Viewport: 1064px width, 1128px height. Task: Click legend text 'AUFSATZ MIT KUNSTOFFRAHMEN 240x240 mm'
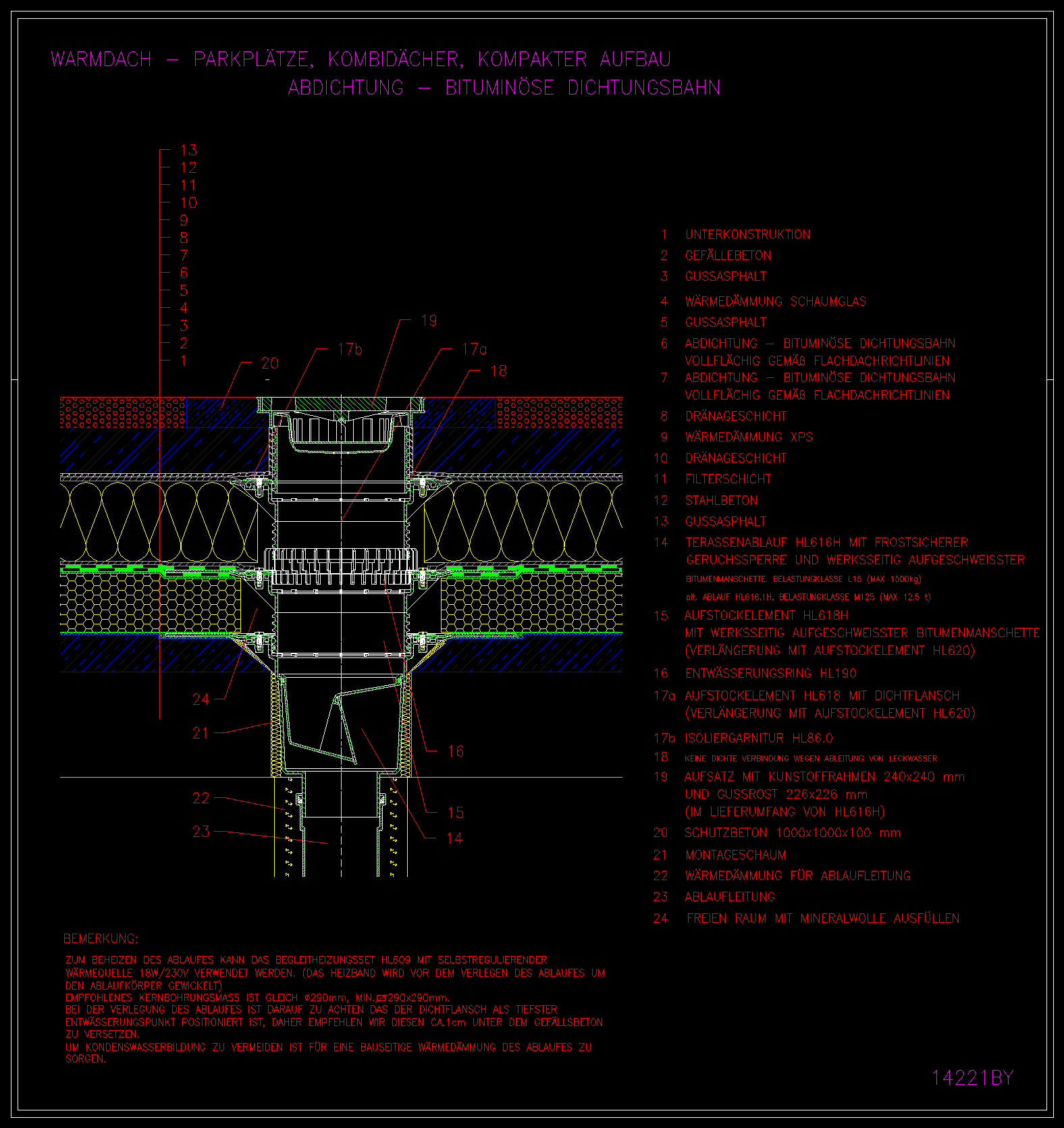825,777
